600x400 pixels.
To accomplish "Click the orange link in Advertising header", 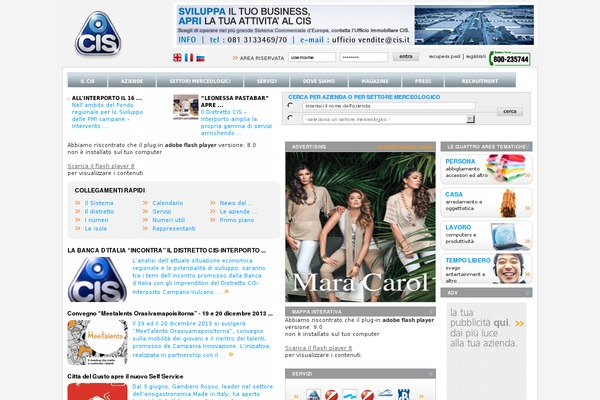I will click(405, 147).
